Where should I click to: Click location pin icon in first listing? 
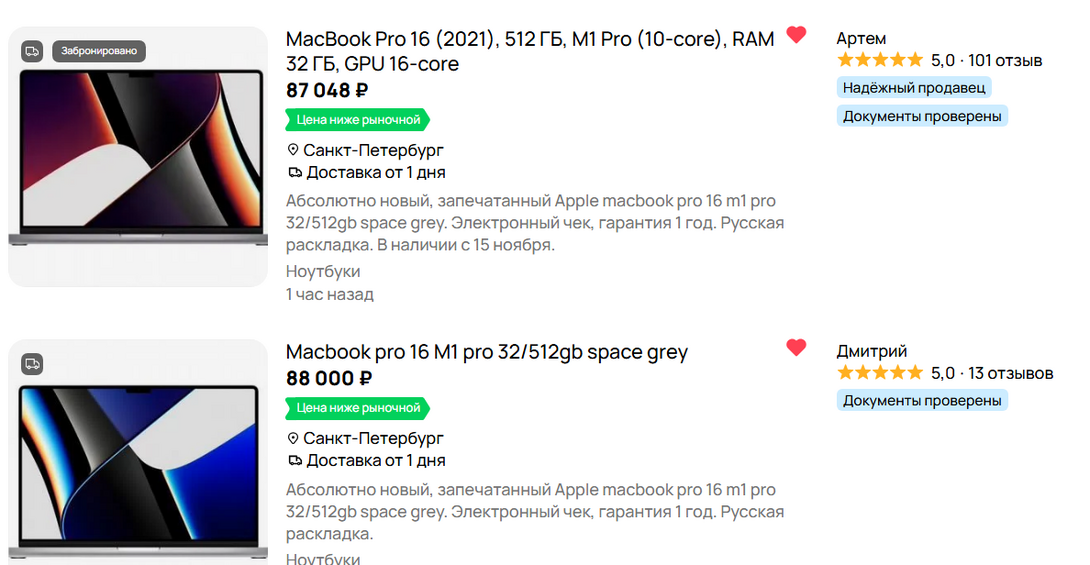coord(293,150)
